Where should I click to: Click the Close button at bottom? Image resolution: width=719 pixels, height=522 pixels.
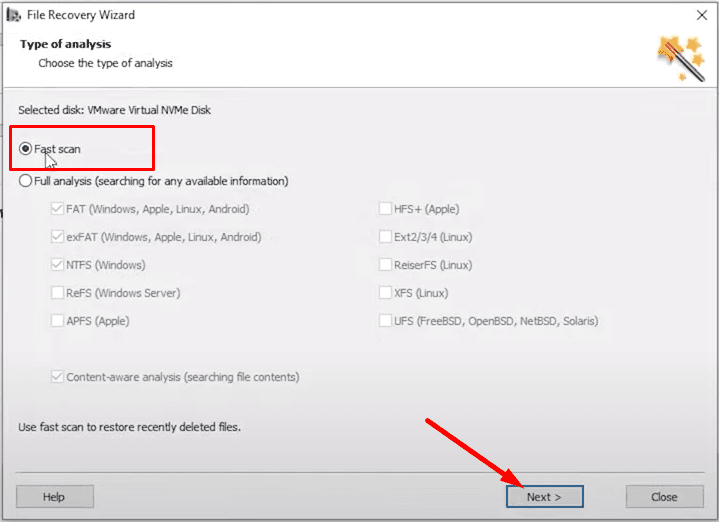664,497
